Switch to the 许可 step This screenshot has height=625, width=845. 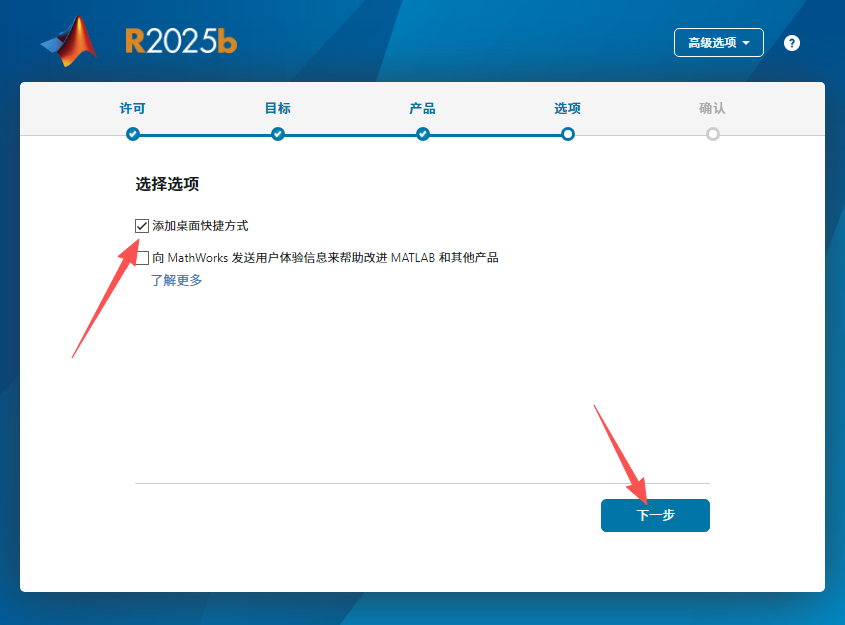[132, 108]
